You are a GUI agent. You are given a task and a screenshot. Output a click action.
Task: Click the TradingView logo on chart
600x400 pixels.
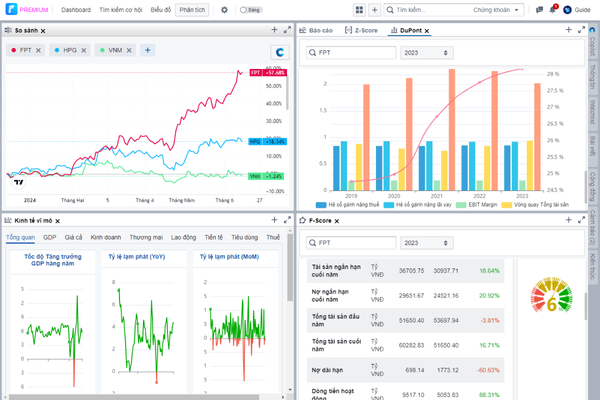point(18,182)
